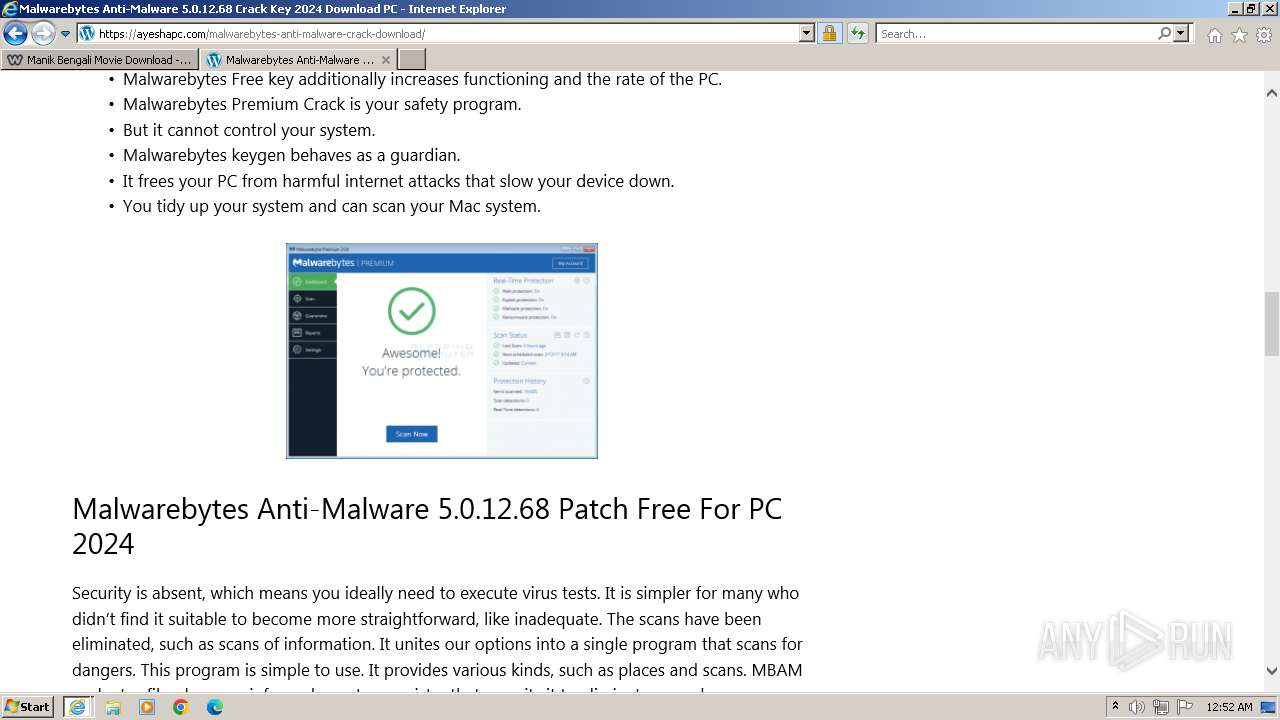Screen dimensions: 1280x720
Task: Open the search provider dropdown arrow
Action: pyautogui.click(x=1181, y=34)
